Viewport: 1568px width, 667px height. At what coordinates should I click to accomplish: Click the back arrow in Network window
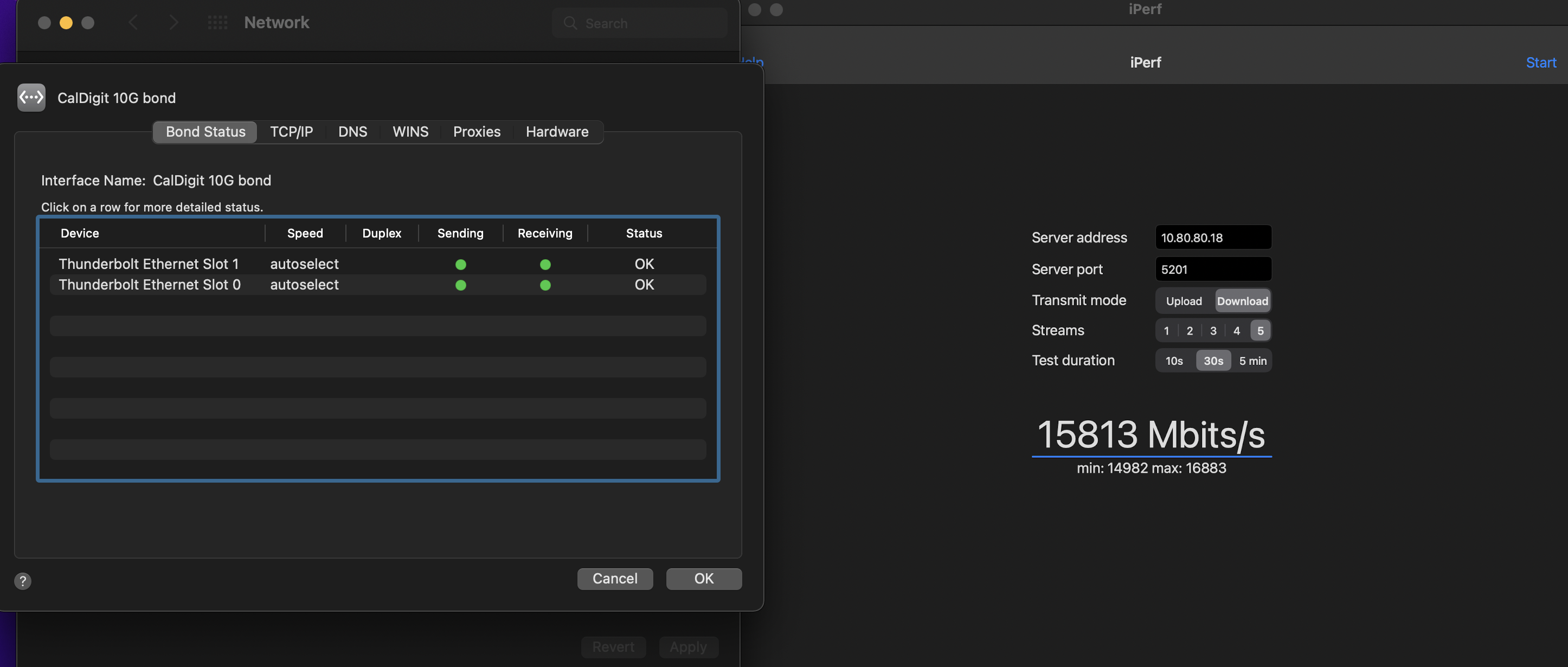[133, 23]
